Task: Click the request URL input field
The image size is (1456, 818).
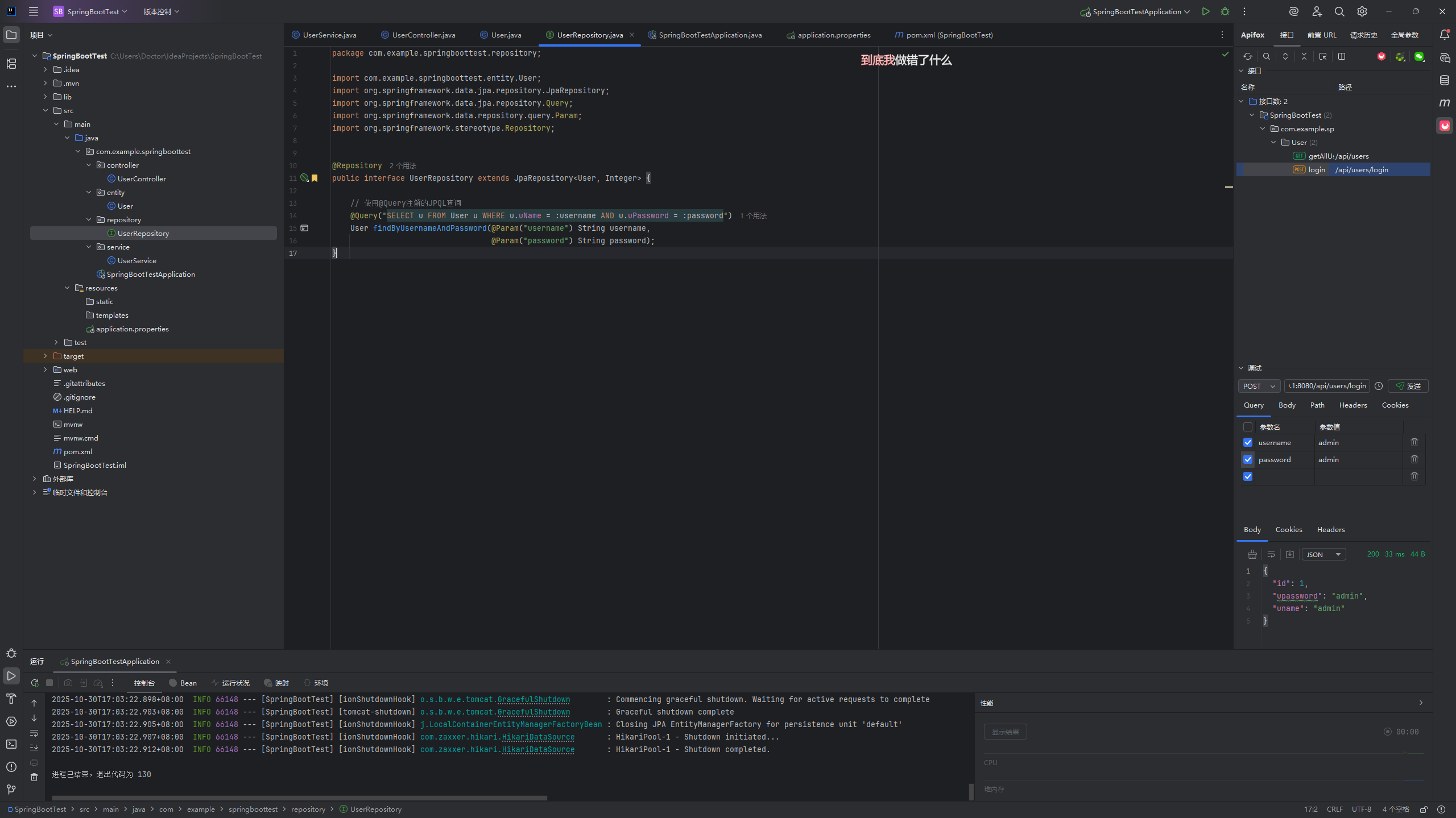Action: point(1327,386)
